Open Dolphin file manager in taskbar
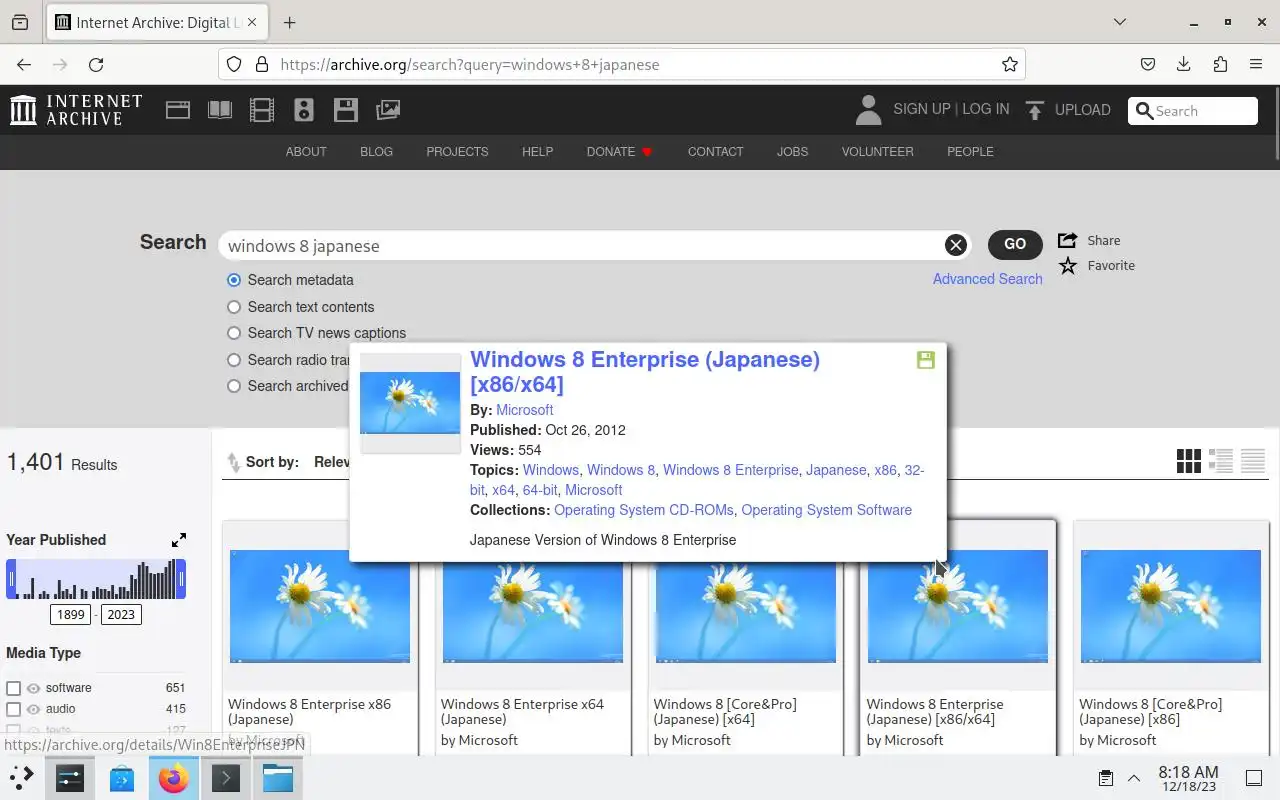The width and height of the screenshot is (1280, 800). (x=278, y=778)
